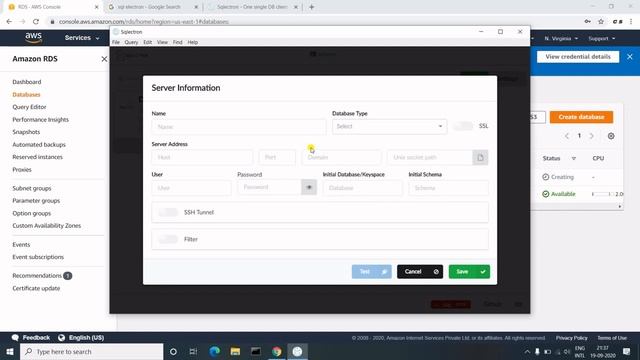Click the Feedback link in footer
Viewport: 640px width, 360px height.
[x=31, y=338]
